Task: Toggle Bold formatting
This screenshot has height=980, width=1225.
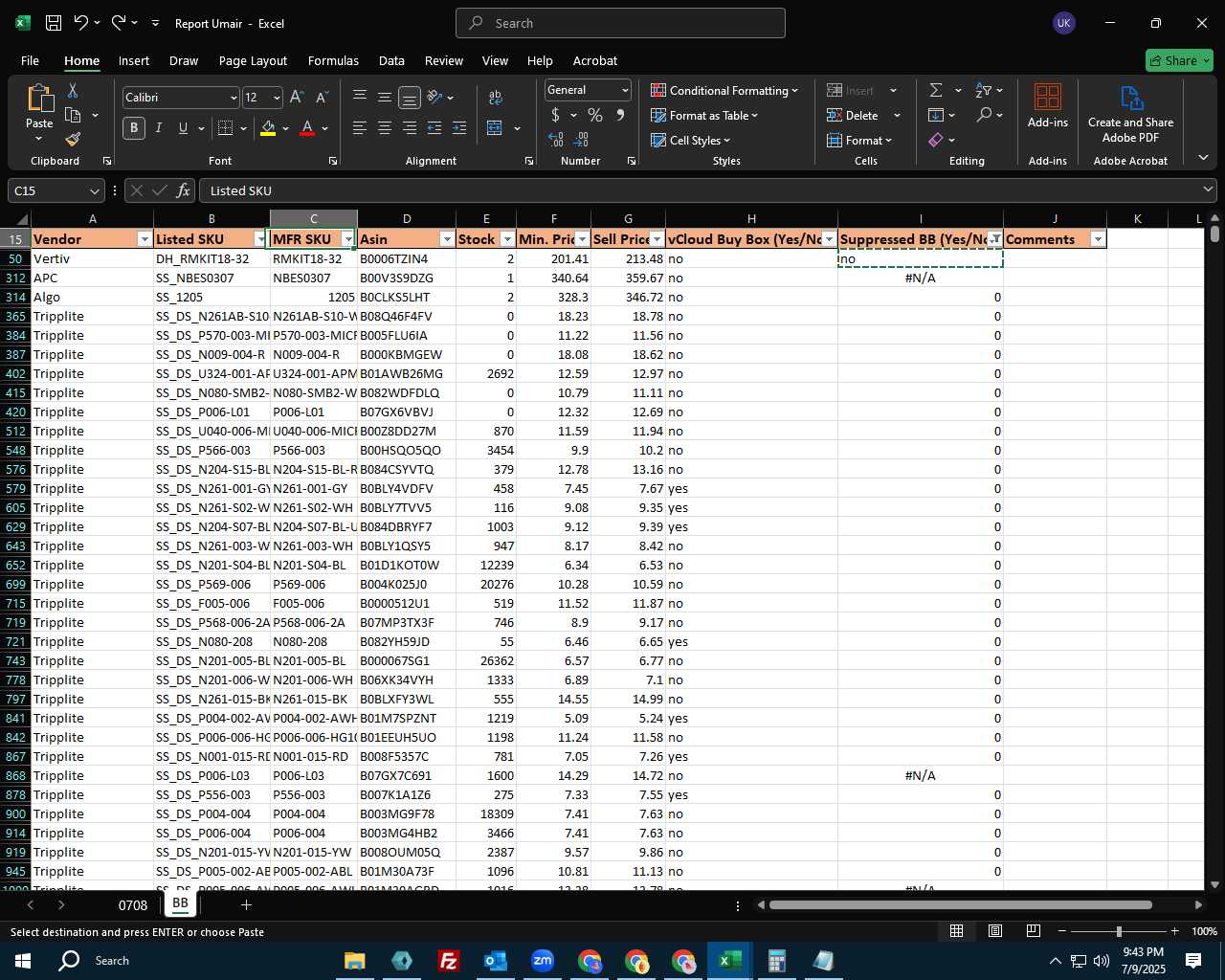Action: pos(134,128)
